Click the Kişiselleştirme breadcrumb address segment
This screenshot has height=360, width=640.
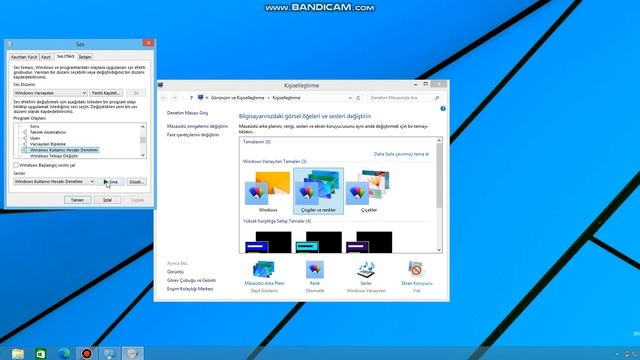tap(286, 98)
